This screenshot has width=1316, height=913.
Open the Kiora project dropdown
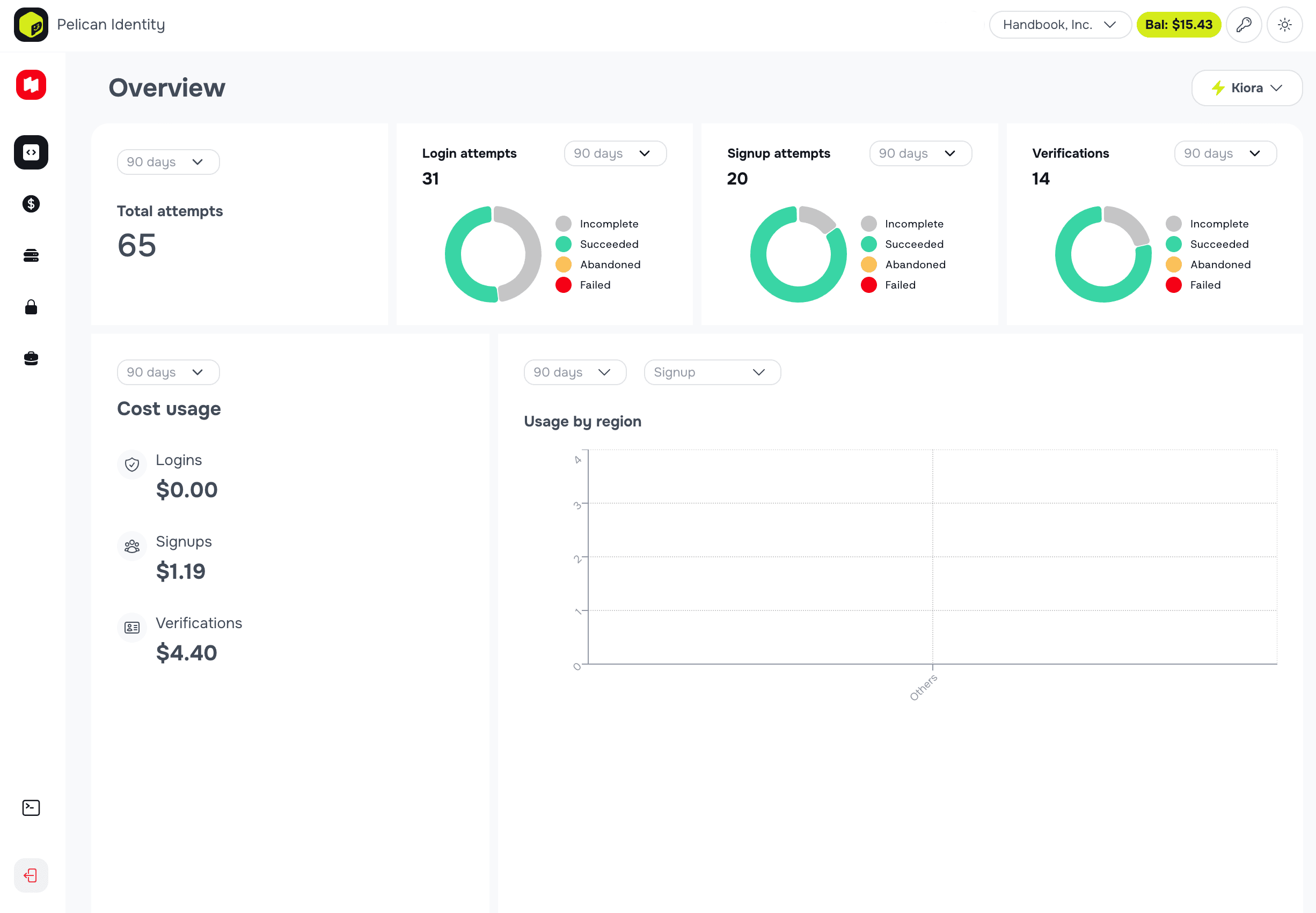1246,88
